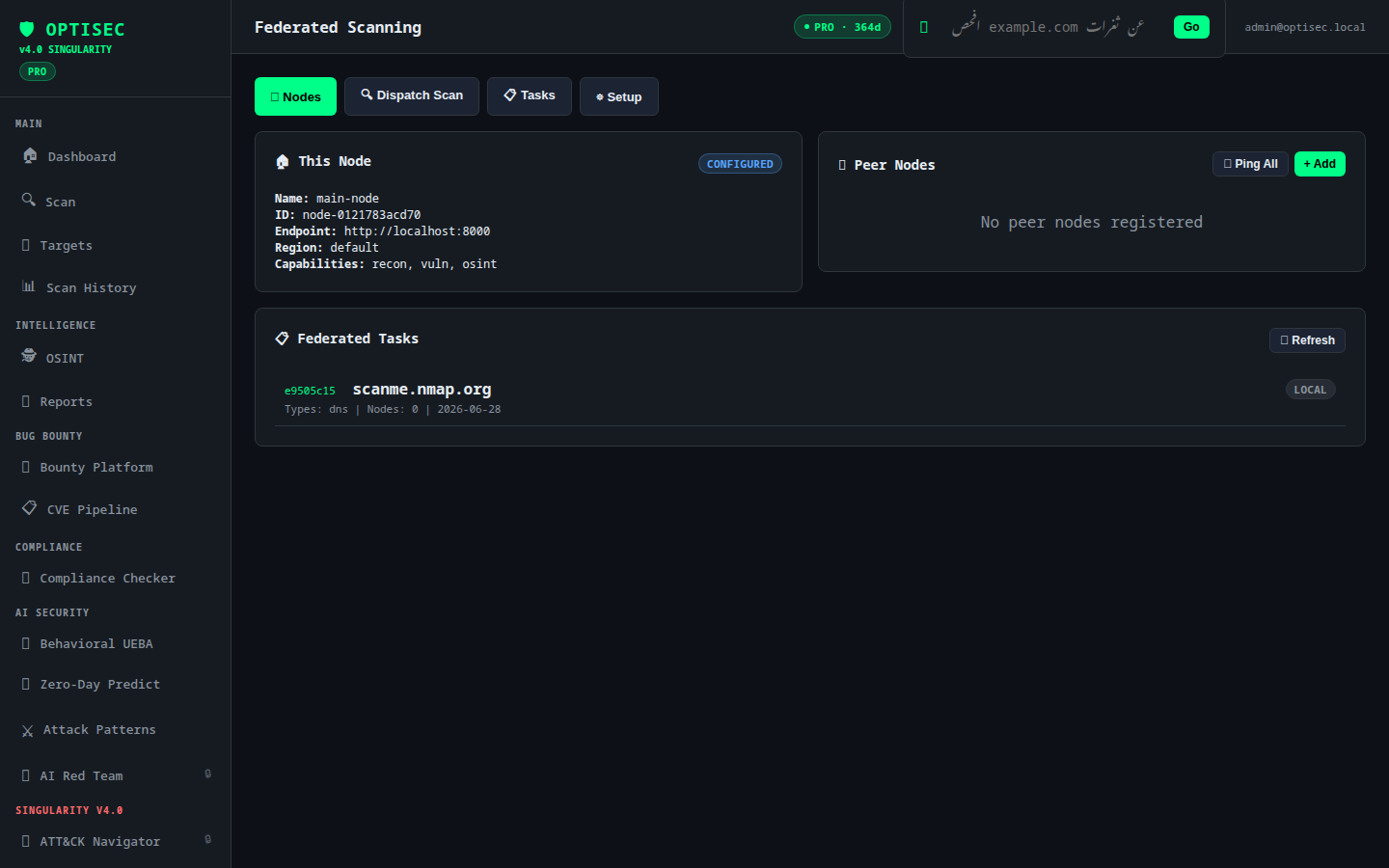Click the Go button
Viewport: 1389px width, 868px height.
(1191, 27)
